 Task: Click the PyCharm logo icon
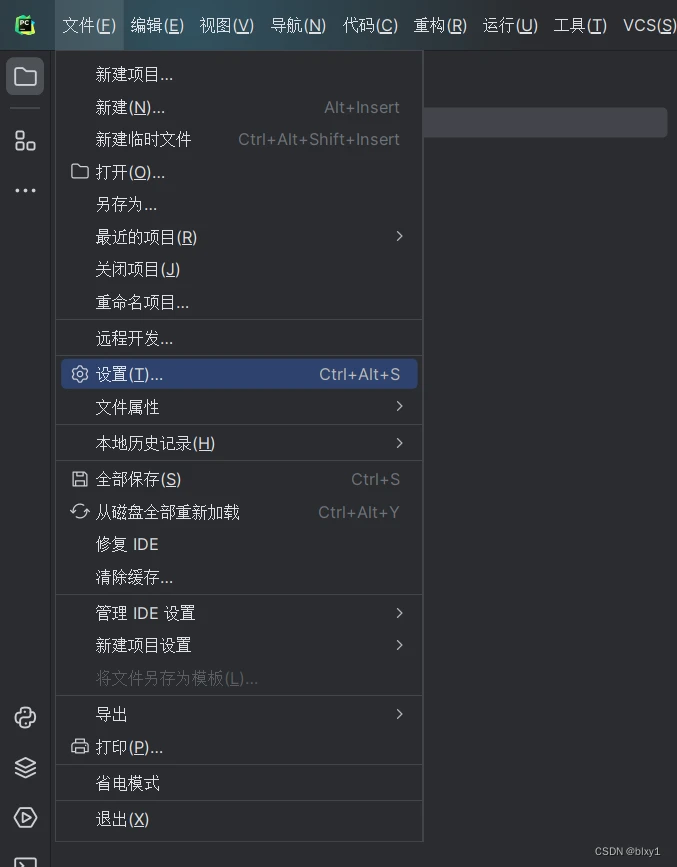(x=25, y=25)
